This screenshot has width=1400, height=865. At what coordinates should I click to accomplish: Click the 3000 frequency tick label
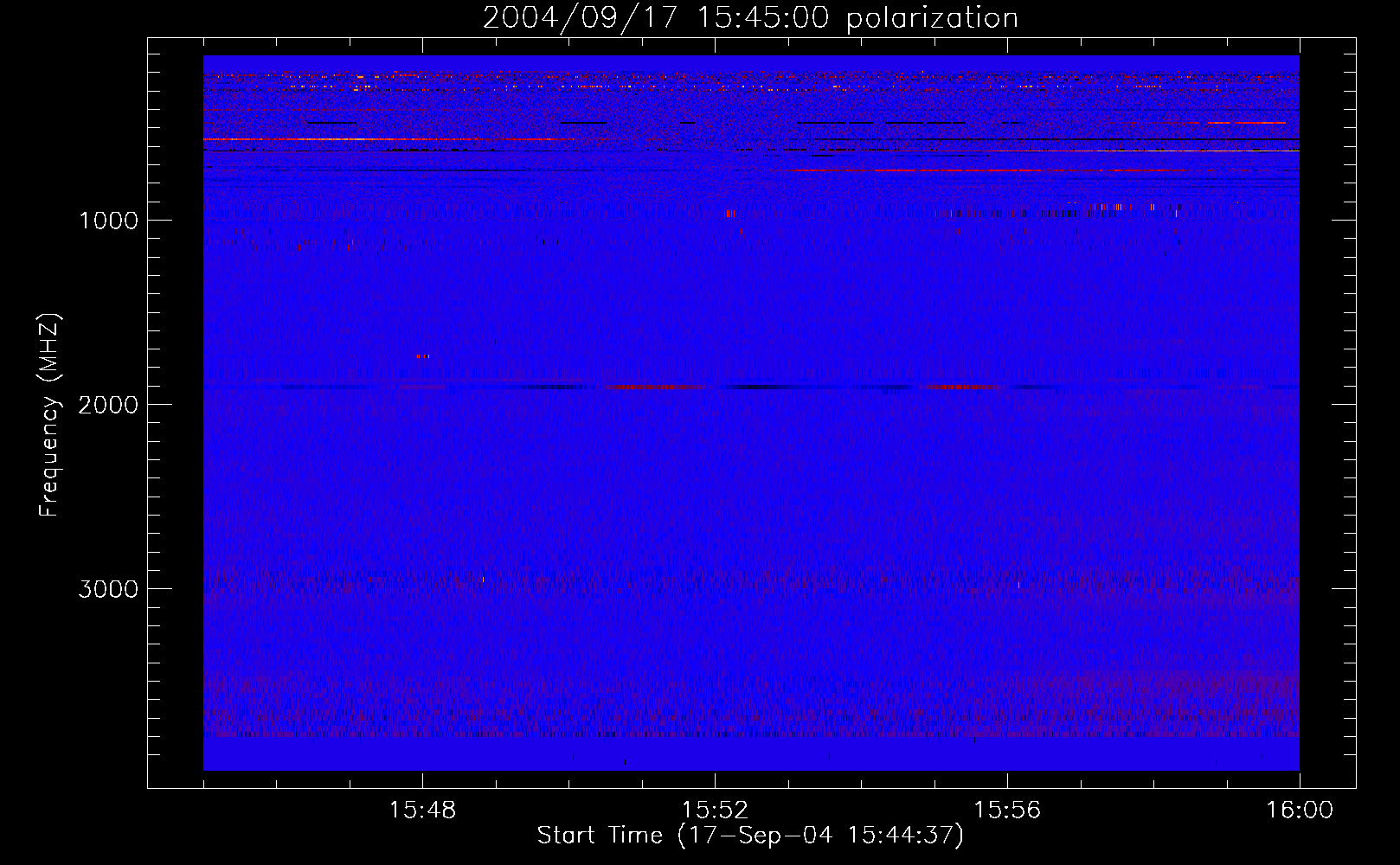coord(108,589)
